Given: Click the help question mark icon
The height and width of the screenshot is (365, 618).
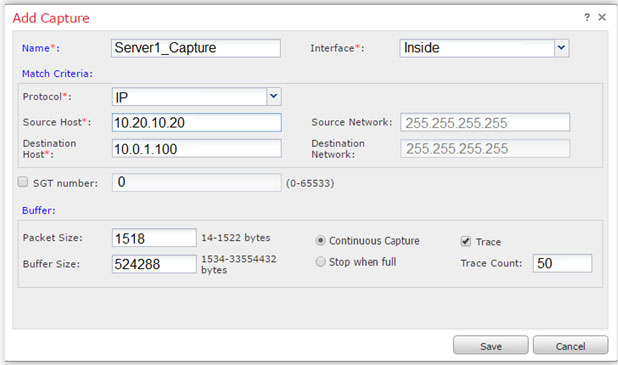Looking at the screenshot, I should [587, 17].
